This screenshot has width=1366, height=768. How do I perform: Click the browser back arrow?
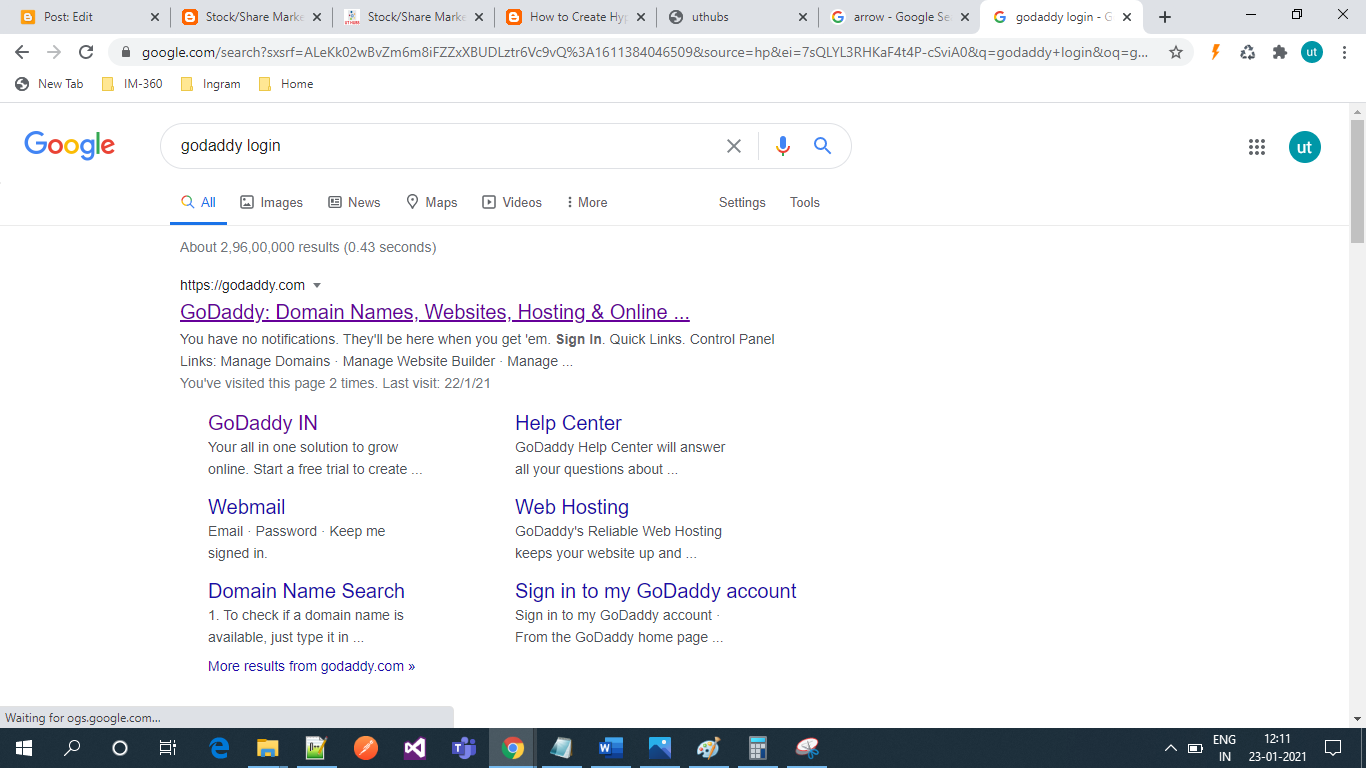click(x=22, y=52)
